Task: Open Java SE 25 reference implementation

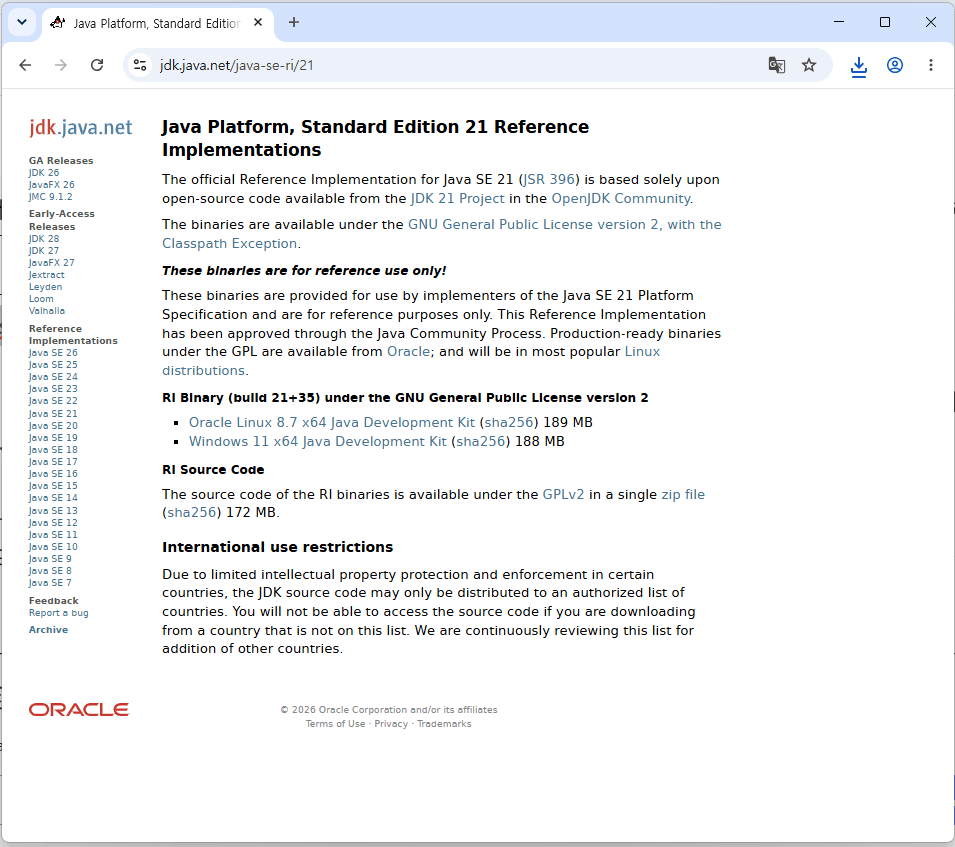Action: pyautogui.click(x=53, y=365)
